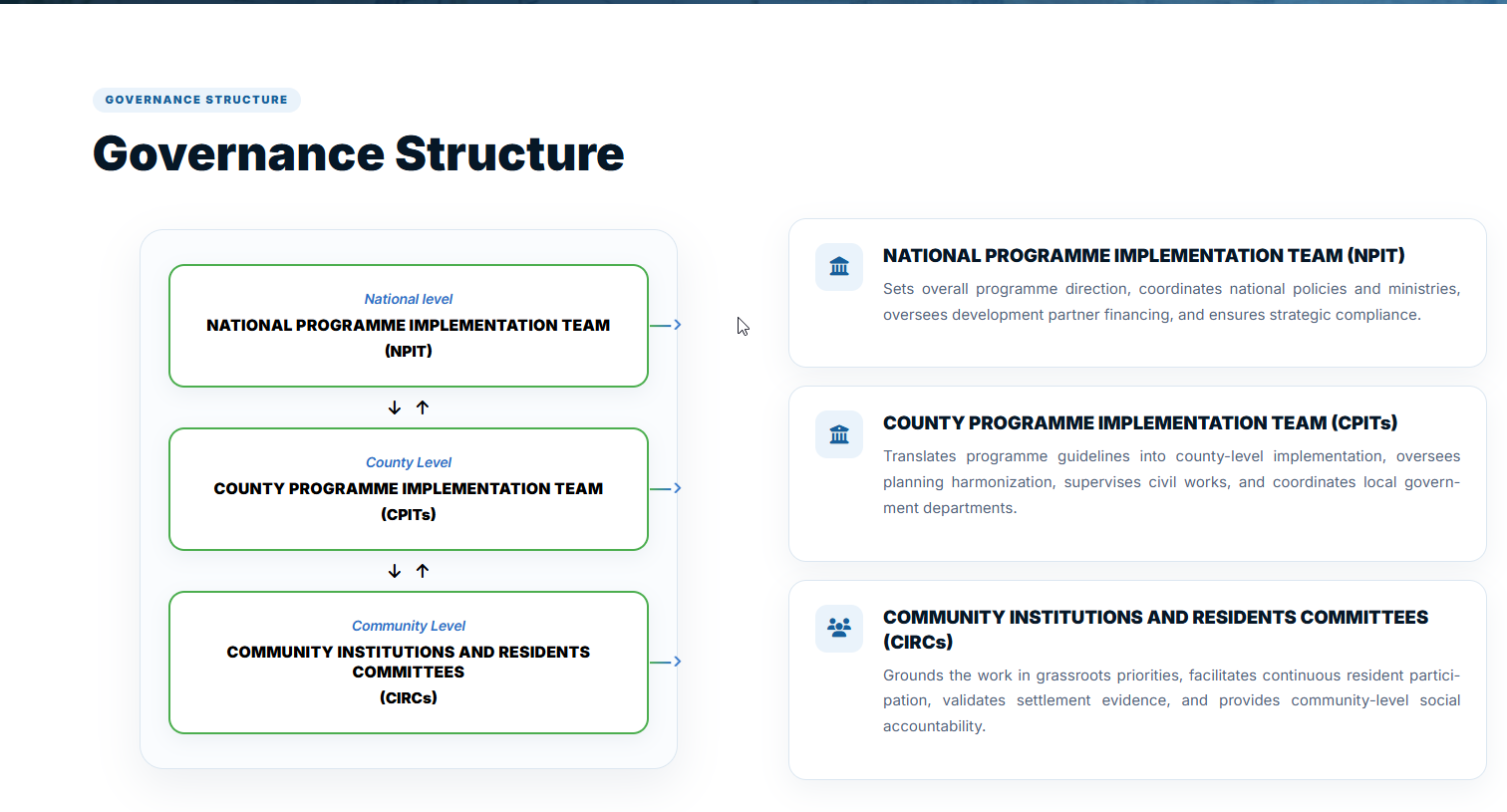The width and height of the screenshot is (1507, 812).
Task: Click the 'National level' label
Action: (409, 299)
